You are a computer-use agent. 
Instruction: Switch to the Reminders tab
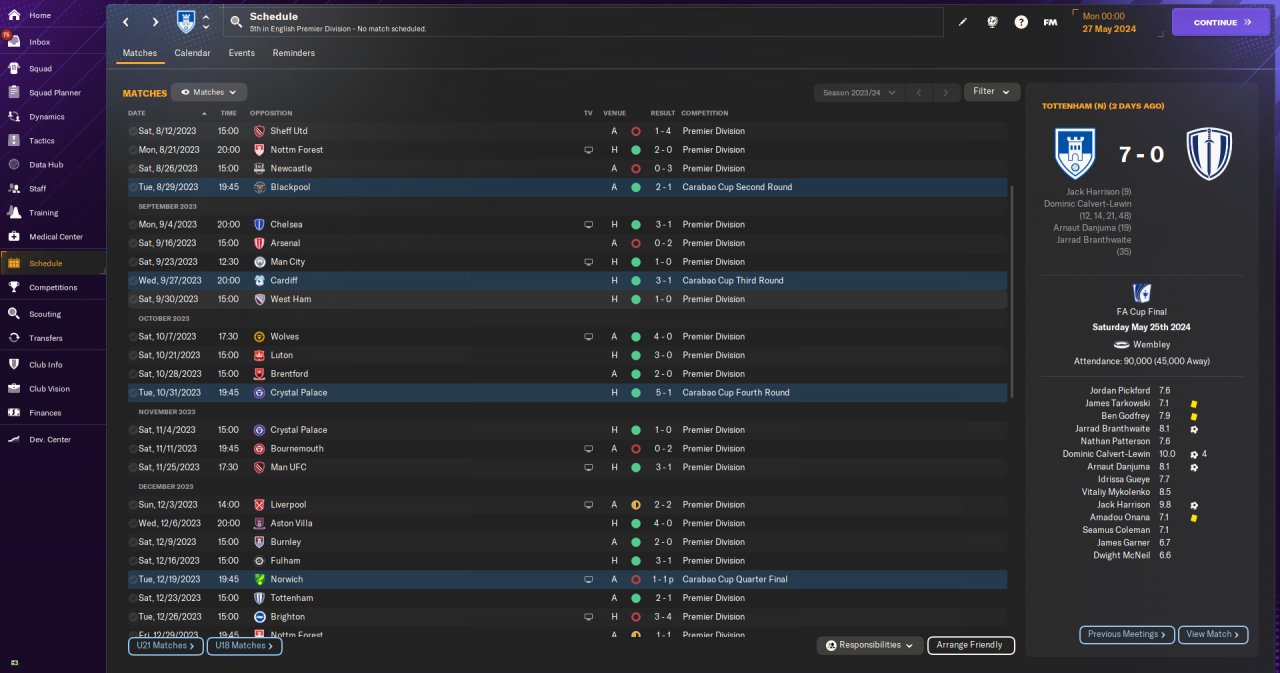coord(294,53)
